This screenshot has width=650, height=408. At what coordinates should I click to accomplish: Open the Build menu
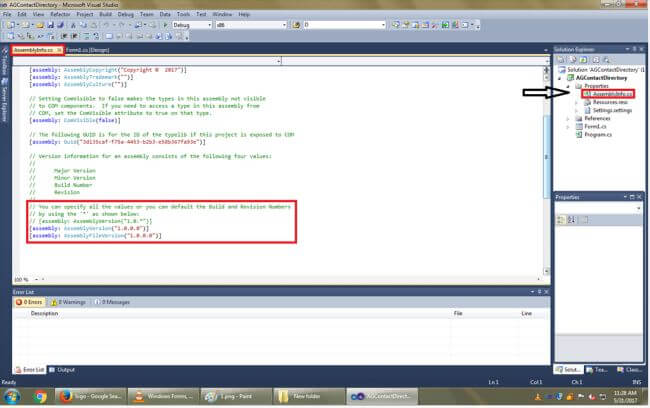pyautogui.click(x=106, y=14)
